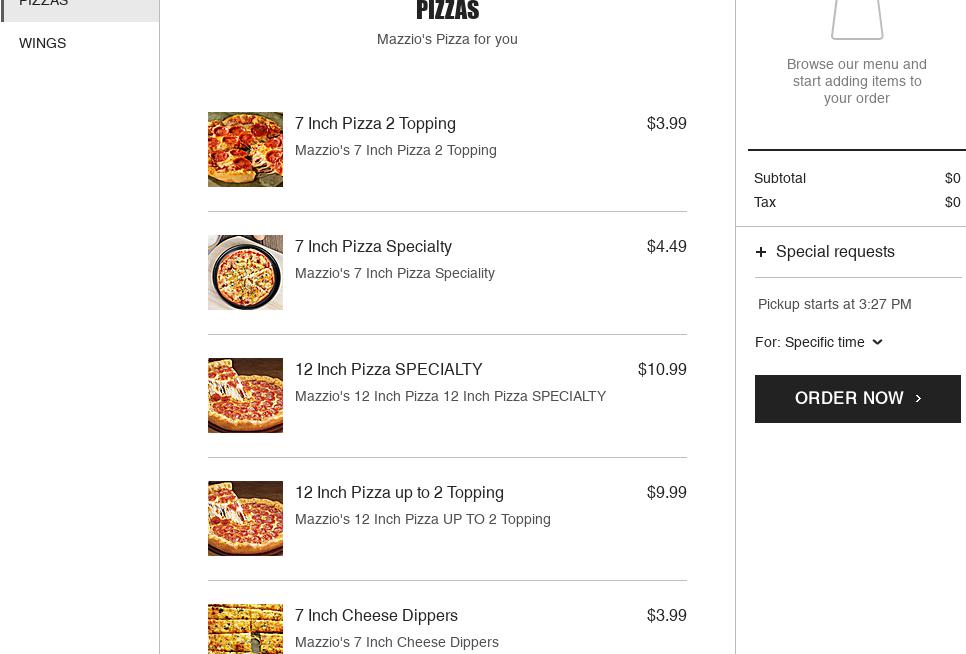The width and height of the screenshot is (966, 654).
Task: Click the Subtotal $0 row
Action: point(857,178)
